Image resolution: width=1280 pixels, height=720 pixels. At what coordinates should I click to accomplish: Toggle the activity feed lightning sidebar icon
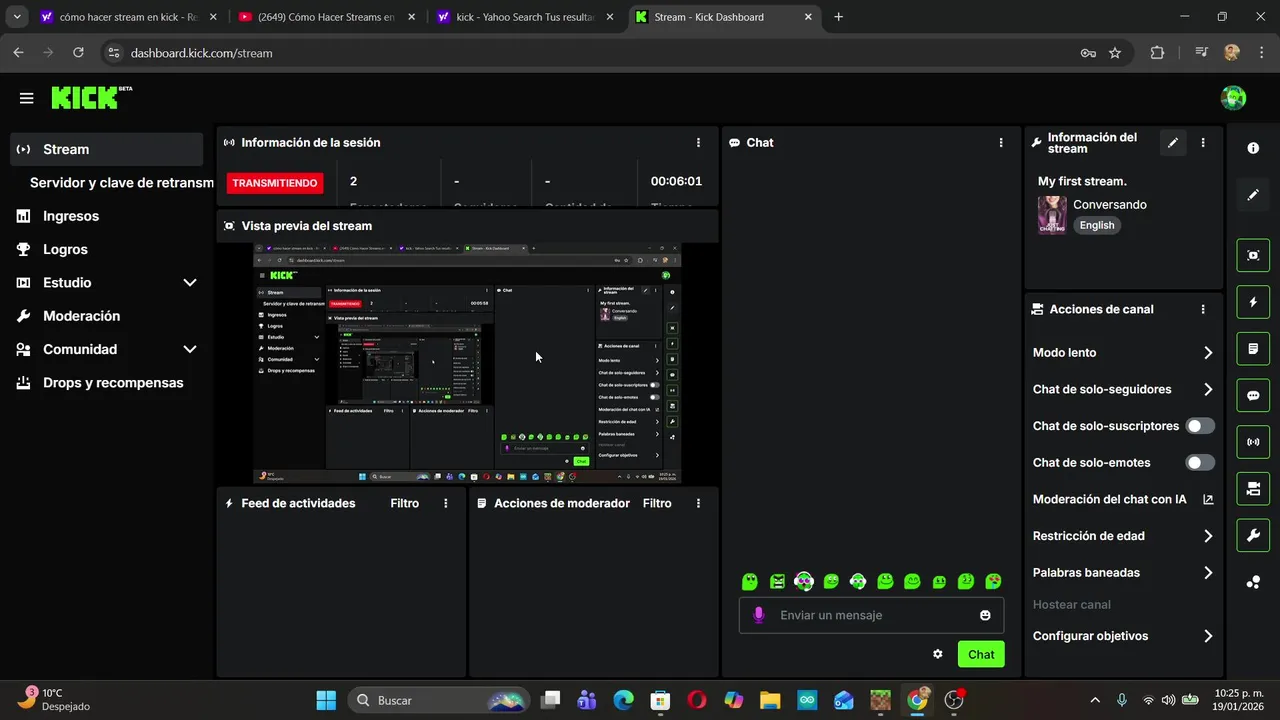1253,302
